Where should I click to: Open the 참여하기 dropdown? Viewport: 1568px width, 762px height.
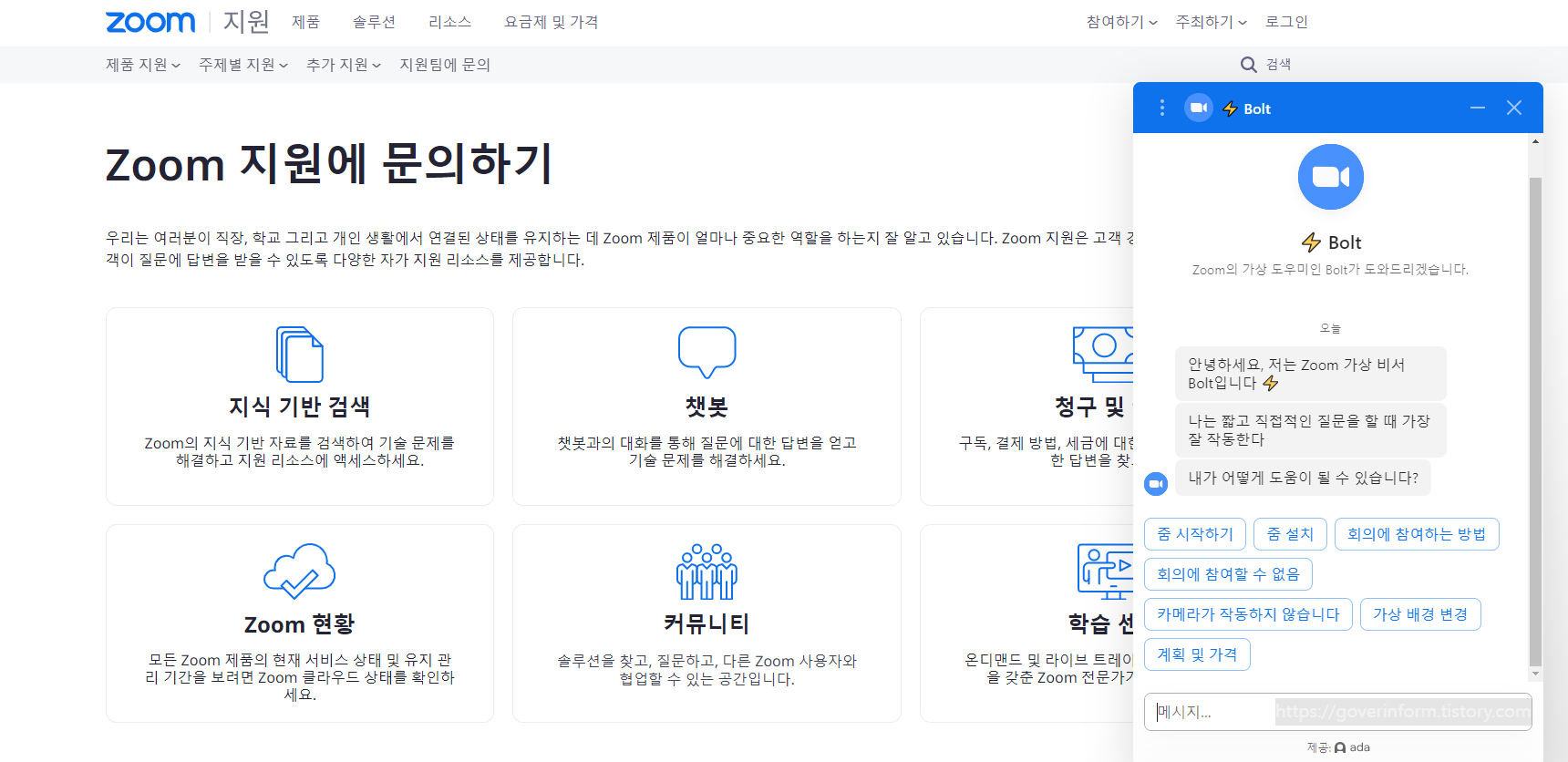(x=1121, y=22)
